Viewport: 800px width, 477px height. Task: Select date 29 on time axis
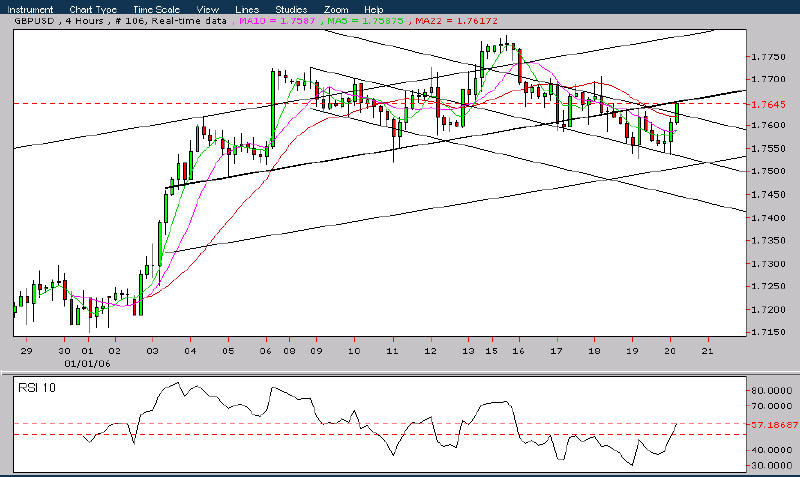pos(27,351)
